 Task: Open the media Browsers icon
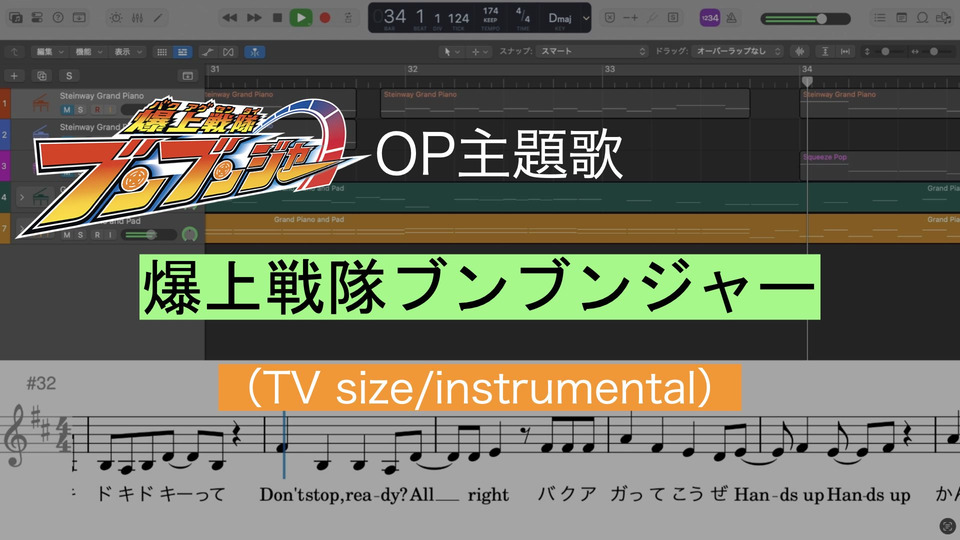943,18
